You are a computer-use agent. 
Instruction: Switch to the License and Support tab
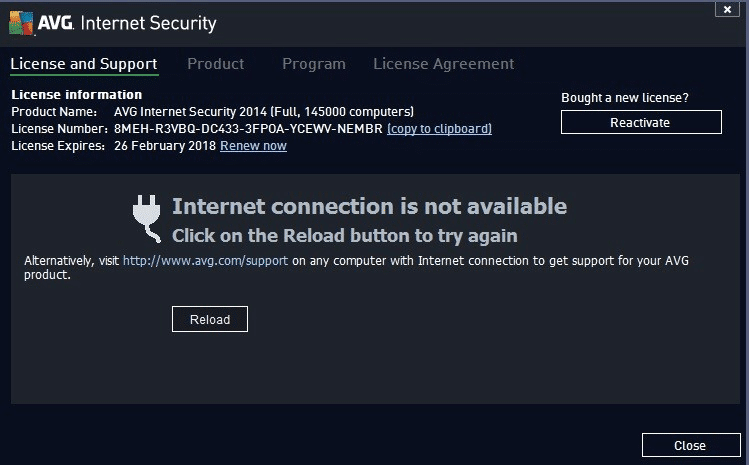(84, 64)
